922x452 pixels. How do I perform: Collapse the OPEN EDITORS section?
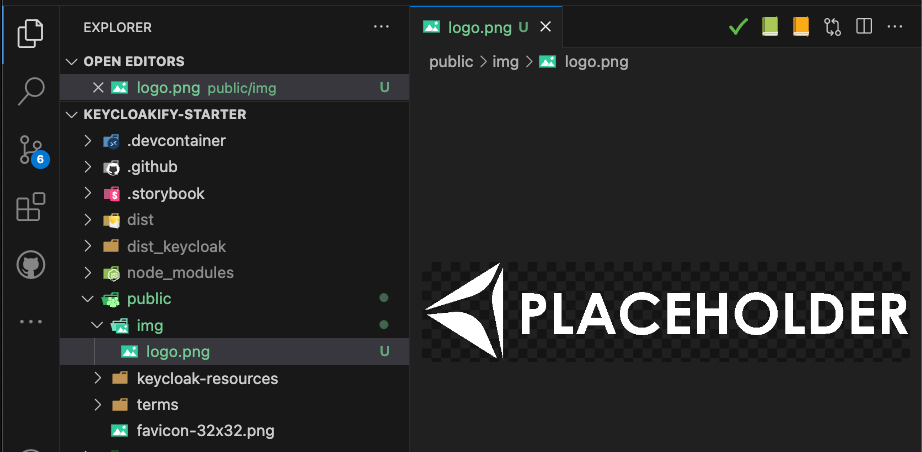tap(72, 62)
